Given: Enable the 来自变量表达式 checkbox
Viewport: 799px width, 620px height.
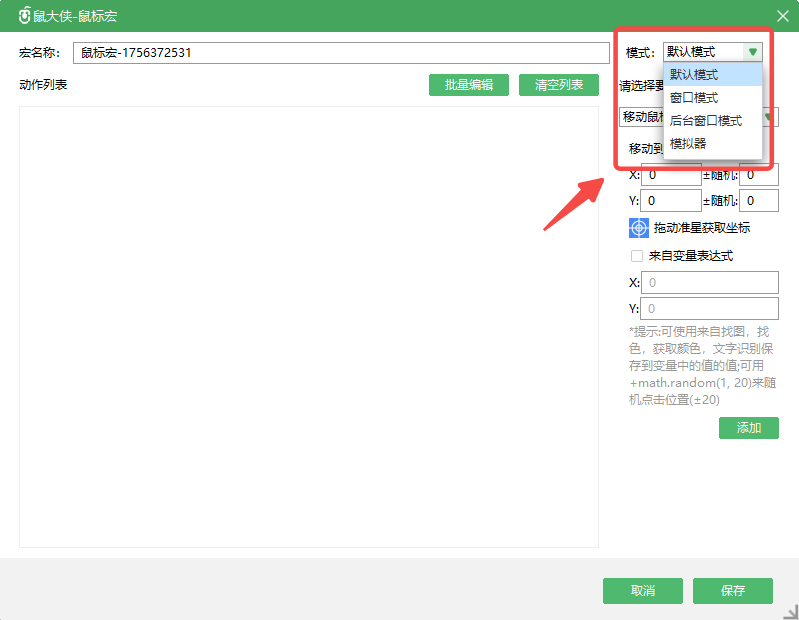Looking at the screenshot, I should pyautogui.click(x=636, y=256).
